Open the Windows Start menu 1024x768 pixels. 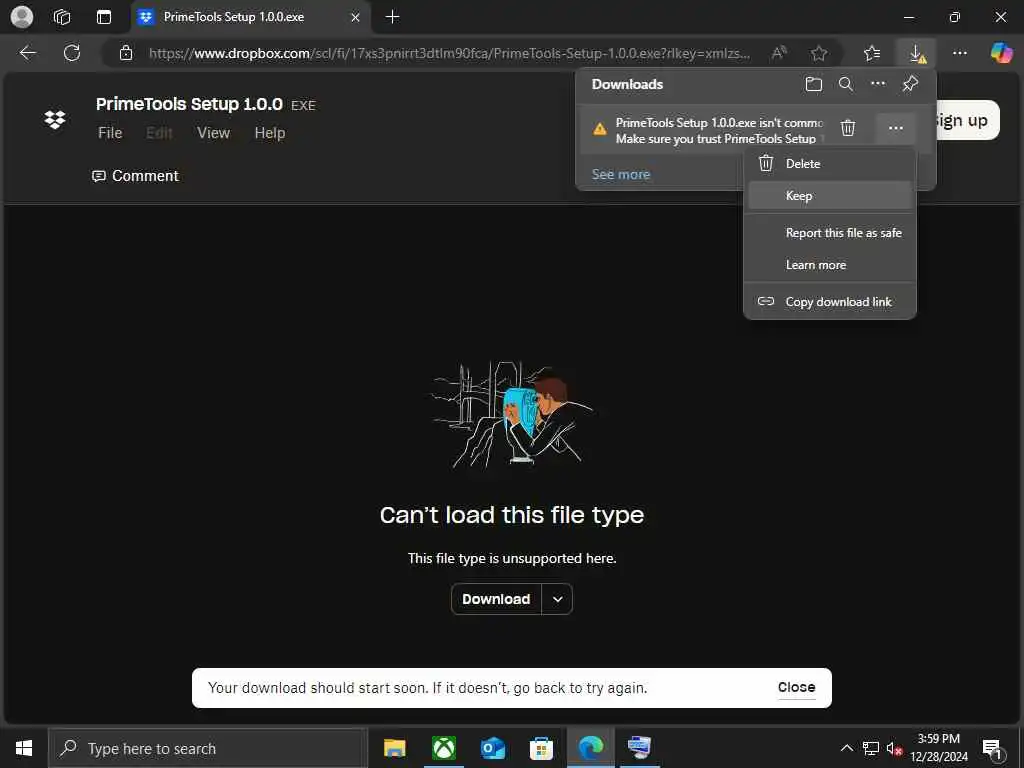pyautogui.click(x=24, y=748)
